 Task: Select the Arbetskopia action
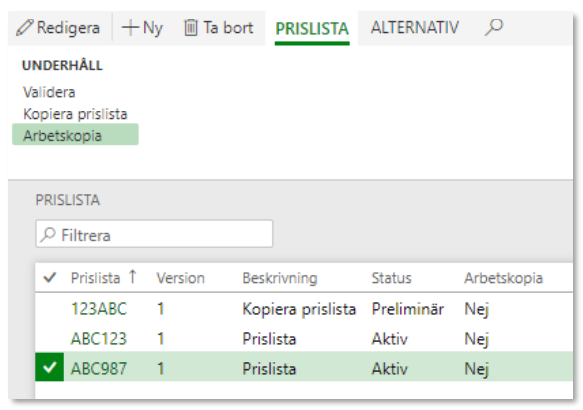pyautogui.click(x=75, y=135)
